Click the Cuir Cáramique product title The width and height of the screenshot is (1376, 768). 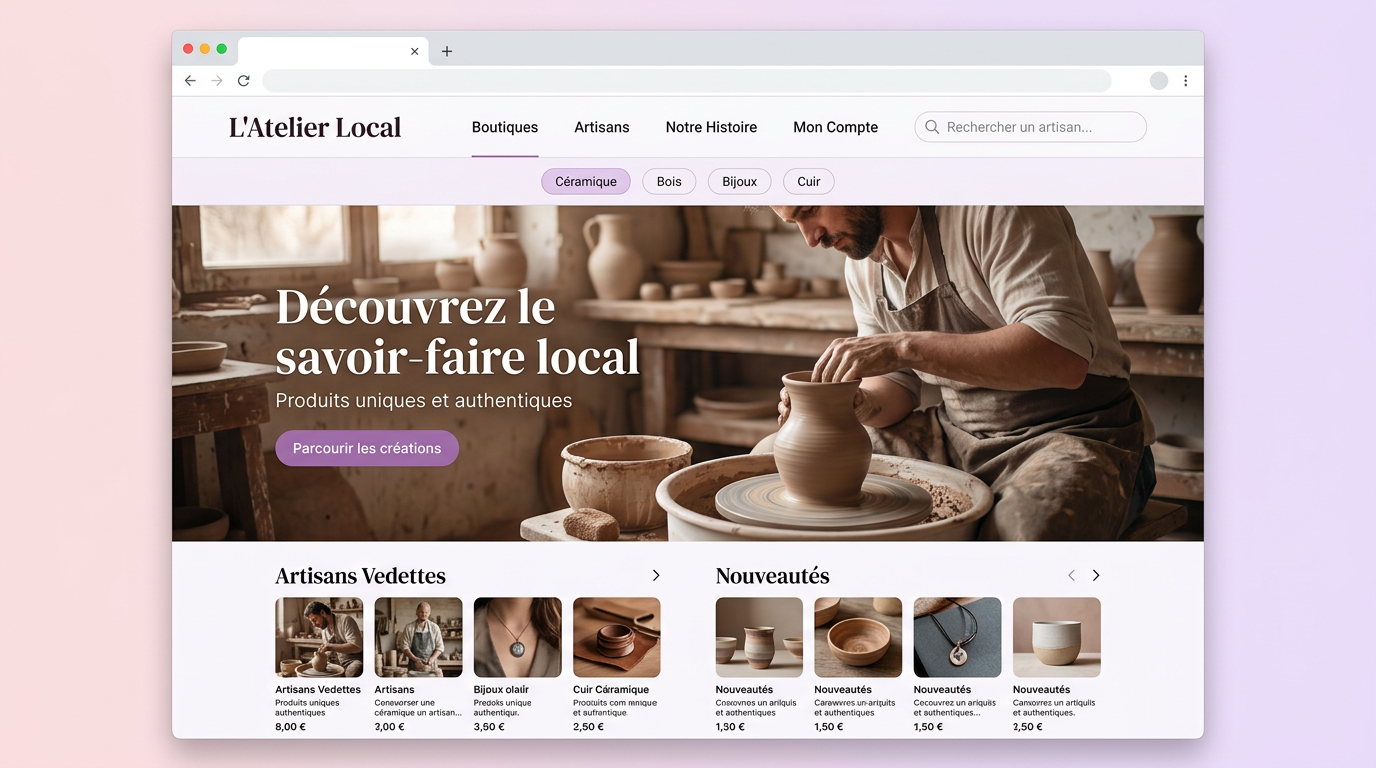click(611, 689)
